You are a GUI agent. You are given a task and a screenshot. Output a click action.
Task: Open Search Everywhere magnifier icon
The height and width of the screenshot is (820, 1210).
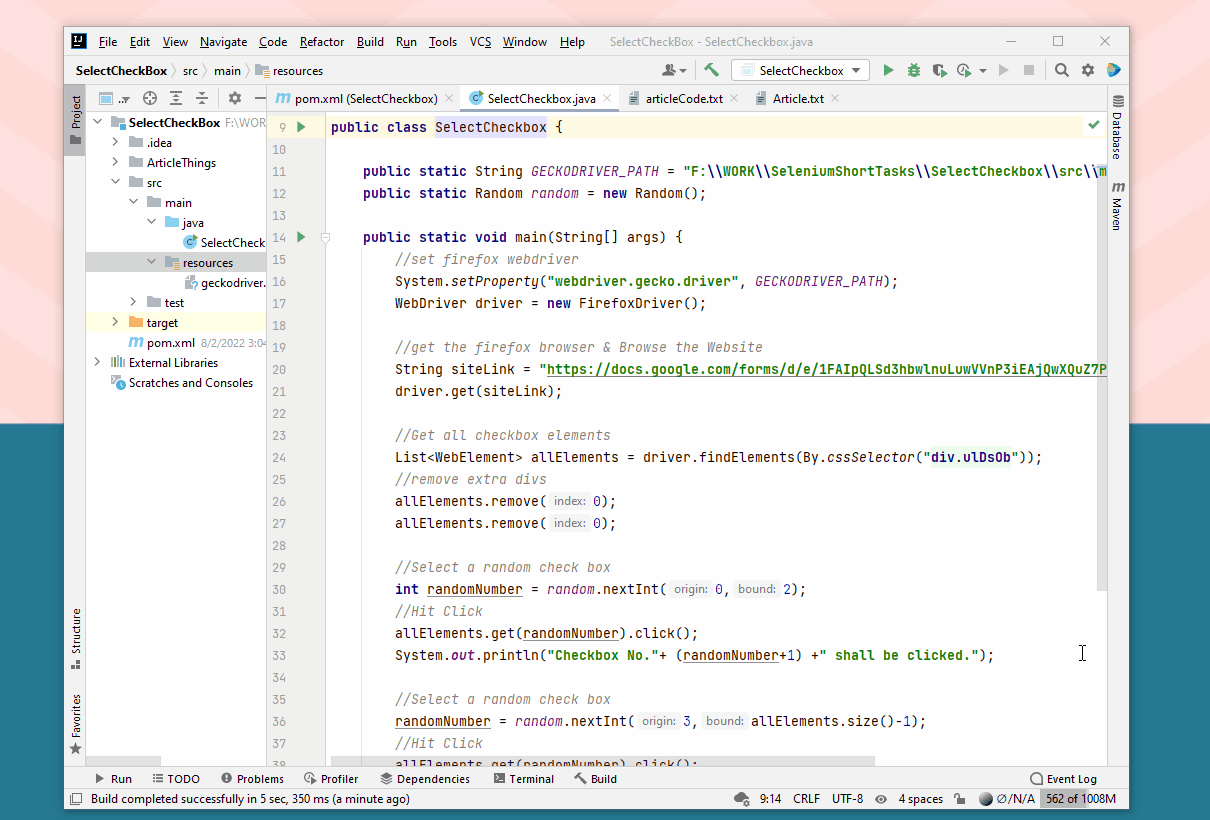pos(1062,71)
